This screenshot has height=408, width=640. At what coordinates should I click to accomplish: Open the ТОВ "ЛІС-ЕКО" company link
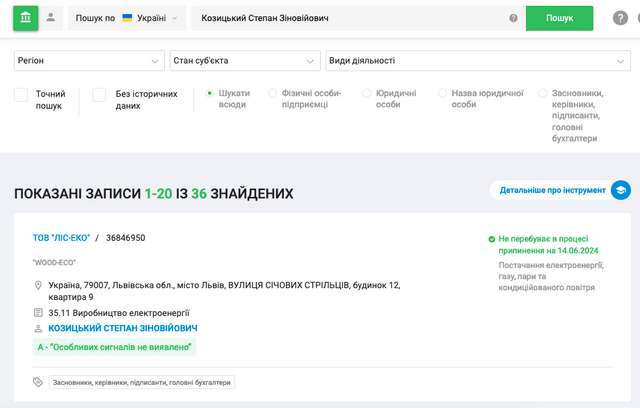click(x=61, y=238)
